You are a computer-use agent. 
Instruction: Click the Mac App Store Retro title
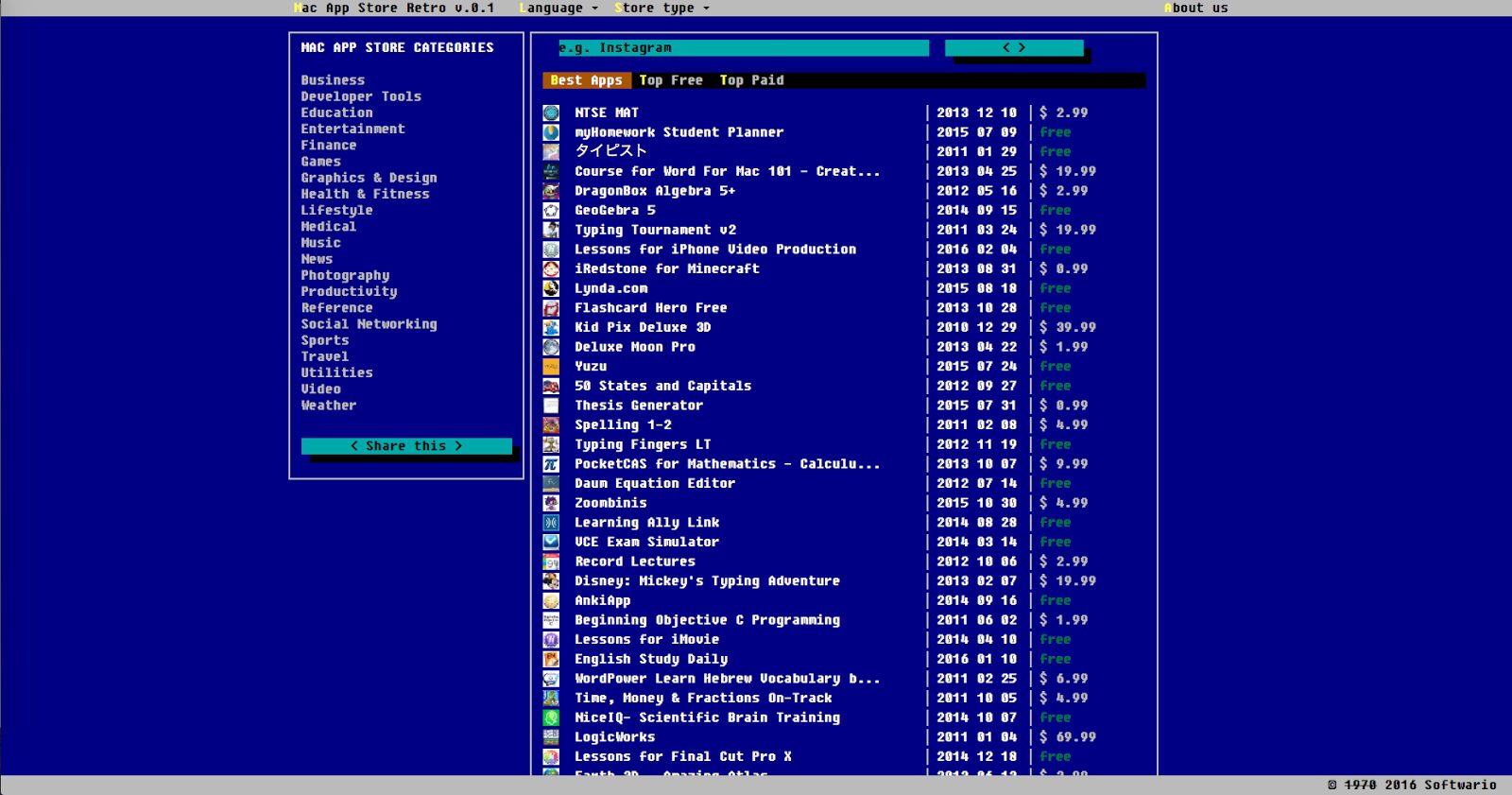[x=393, y=8]
